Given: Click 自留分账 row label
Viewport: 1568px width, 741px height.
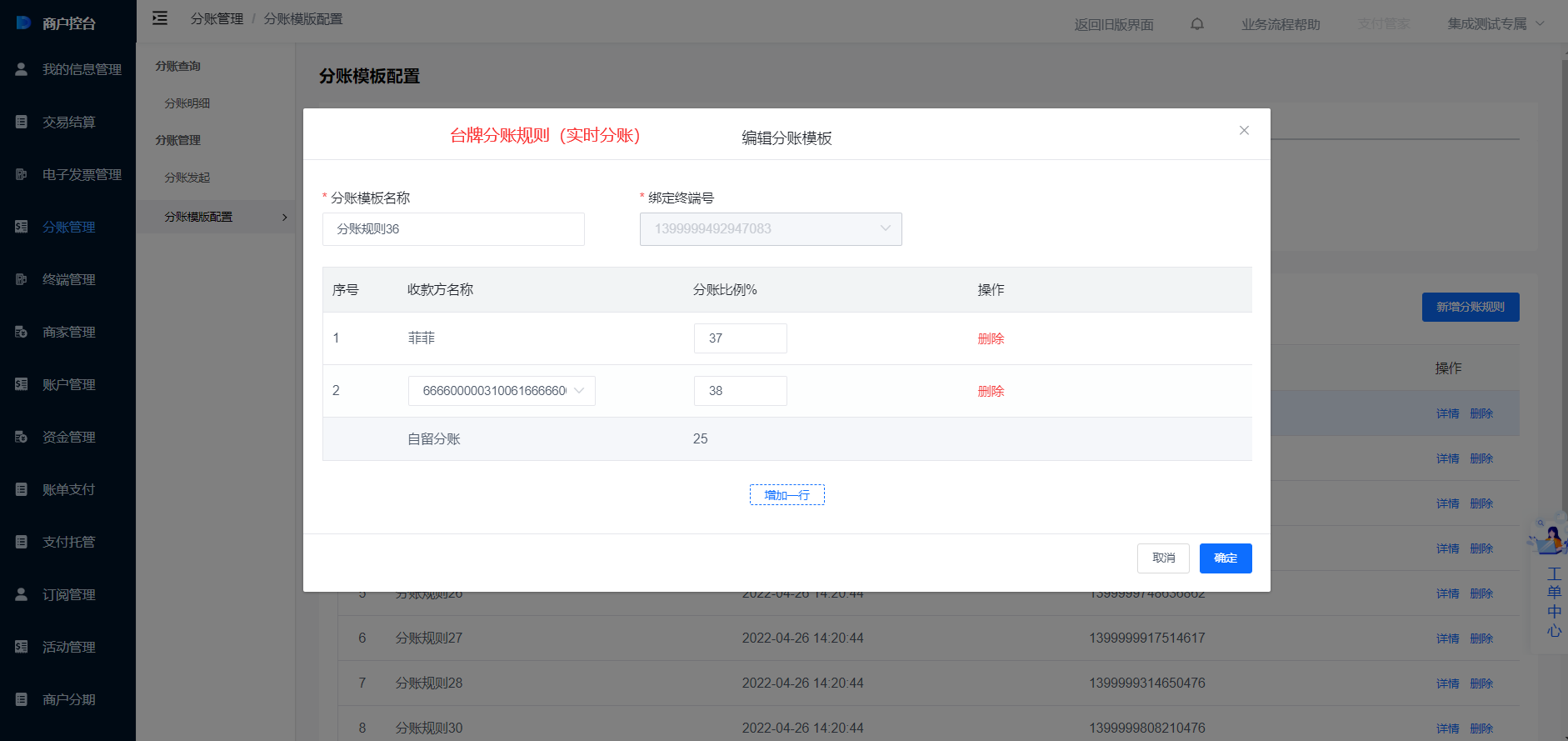Looking at the screenshot, I should (x=433, y=439).
